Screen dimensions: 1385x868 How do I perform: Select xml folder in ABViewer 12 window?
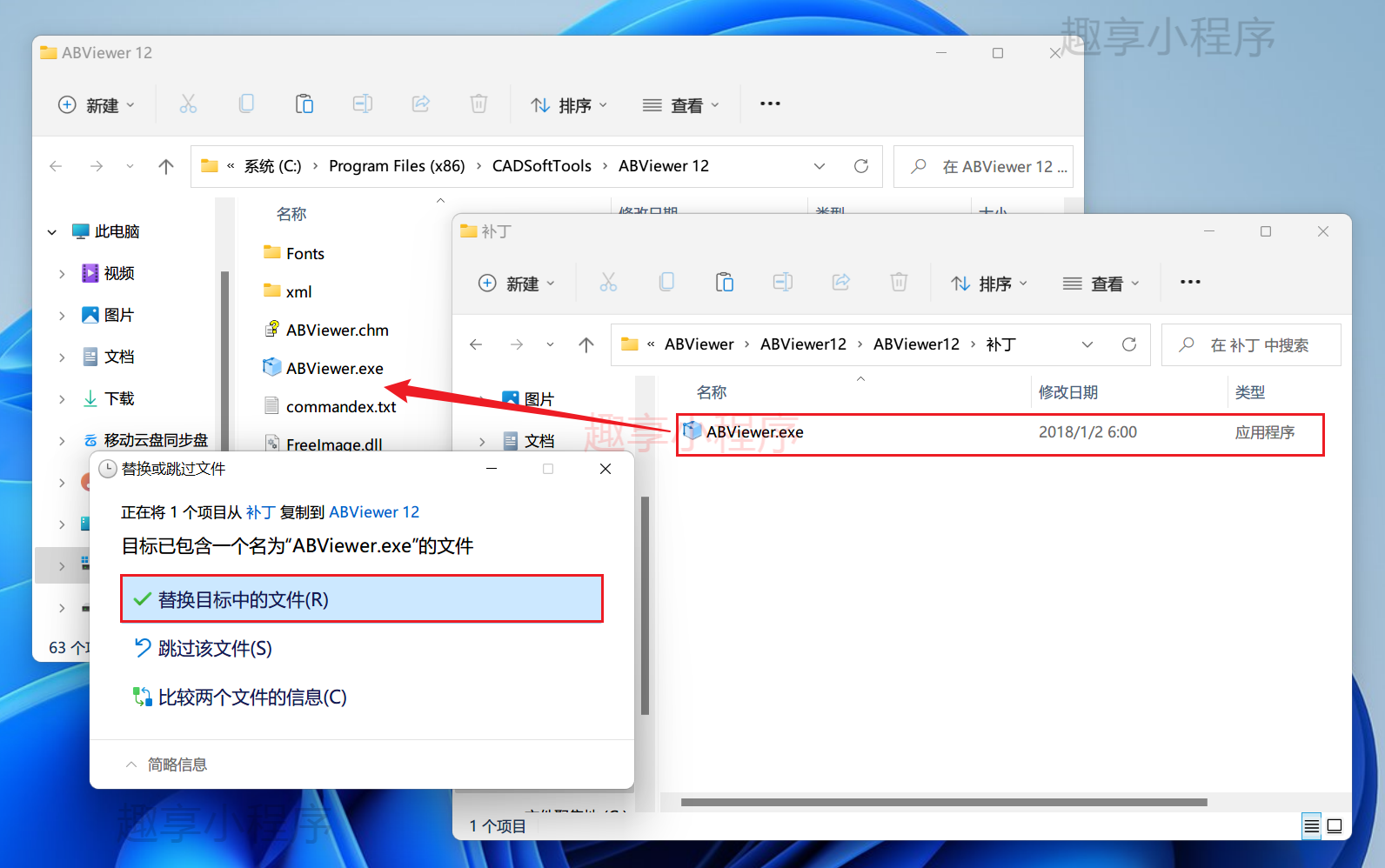298,292
